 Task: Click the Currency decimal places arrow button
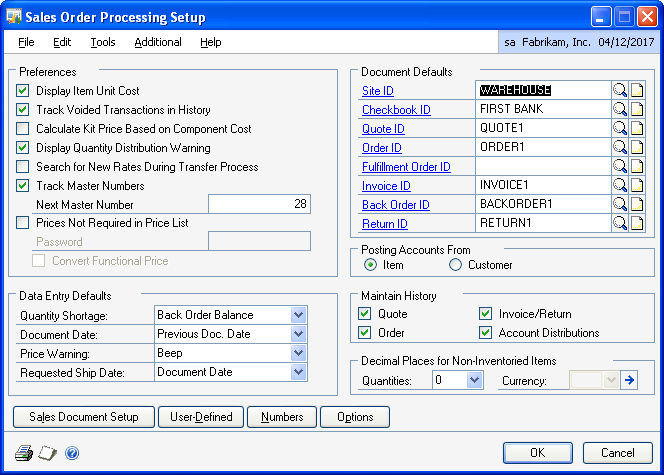pyautogui.click(x=629, y=380)
